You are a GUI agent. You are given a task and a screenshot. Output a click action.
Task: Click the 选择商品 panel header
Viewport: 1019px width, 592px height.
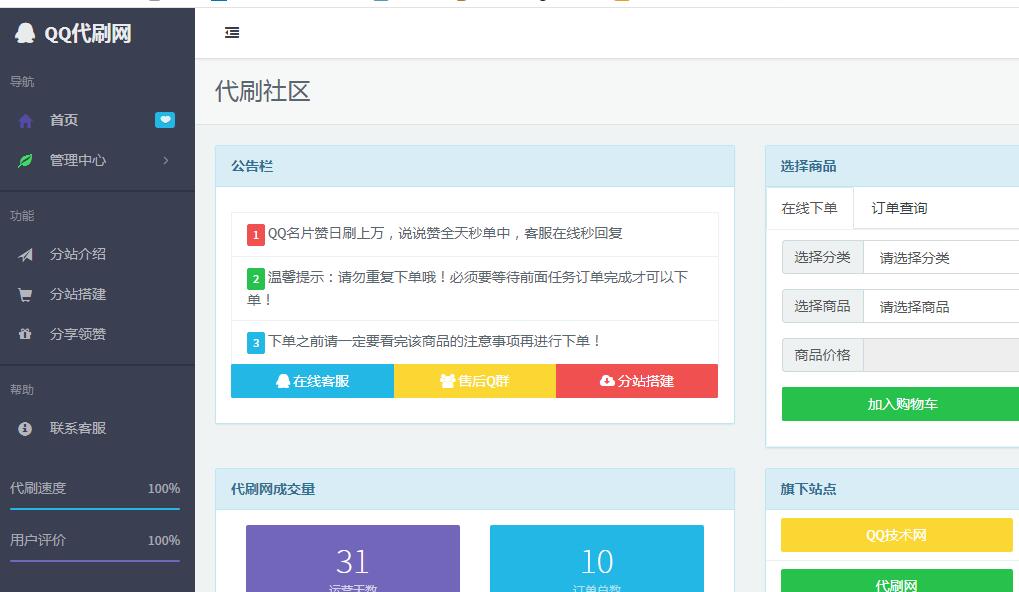tap(892, 166)
